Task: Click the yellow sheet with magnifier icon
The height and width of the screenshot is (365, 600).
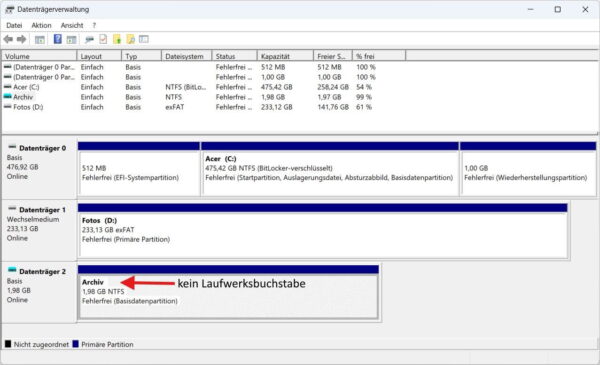Action: click(130, 39)
